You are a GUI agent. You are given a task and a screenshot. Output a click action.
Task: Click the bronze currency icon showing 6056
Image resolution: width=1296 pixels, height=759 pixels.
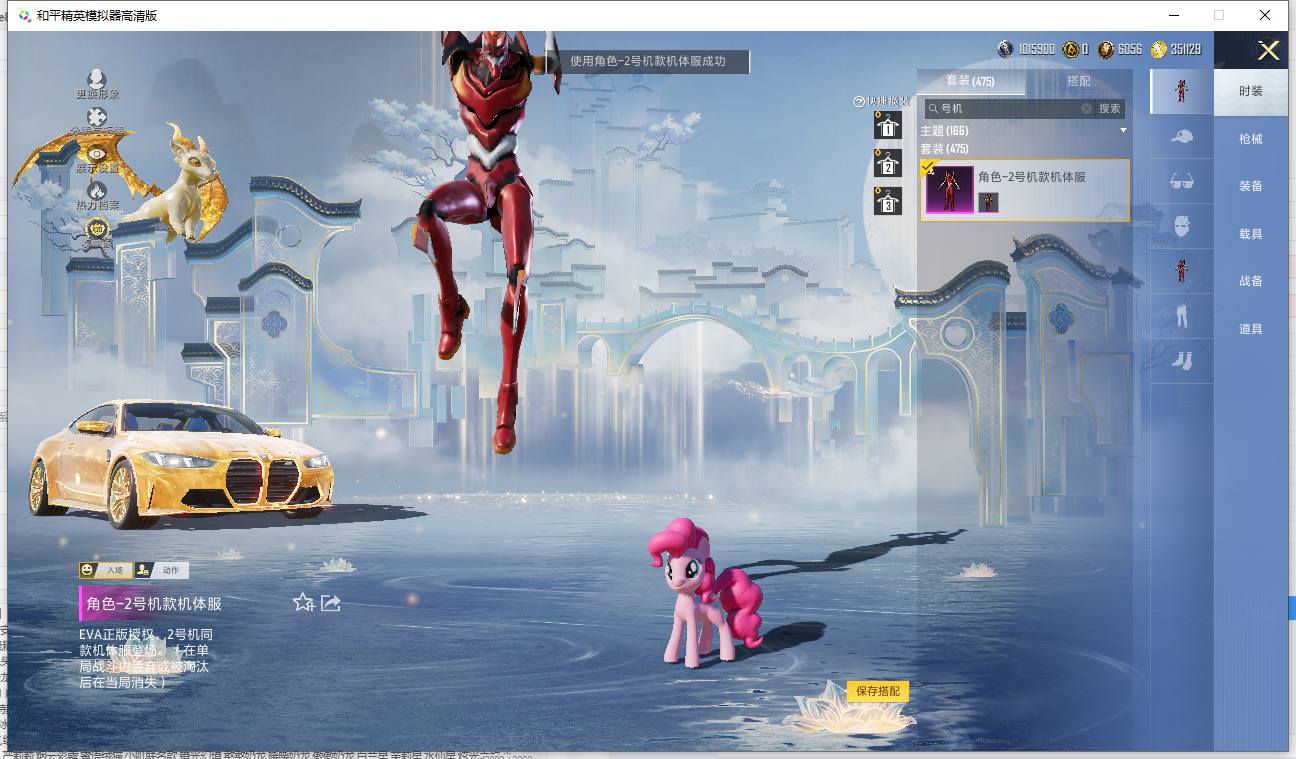[1106, 49]
